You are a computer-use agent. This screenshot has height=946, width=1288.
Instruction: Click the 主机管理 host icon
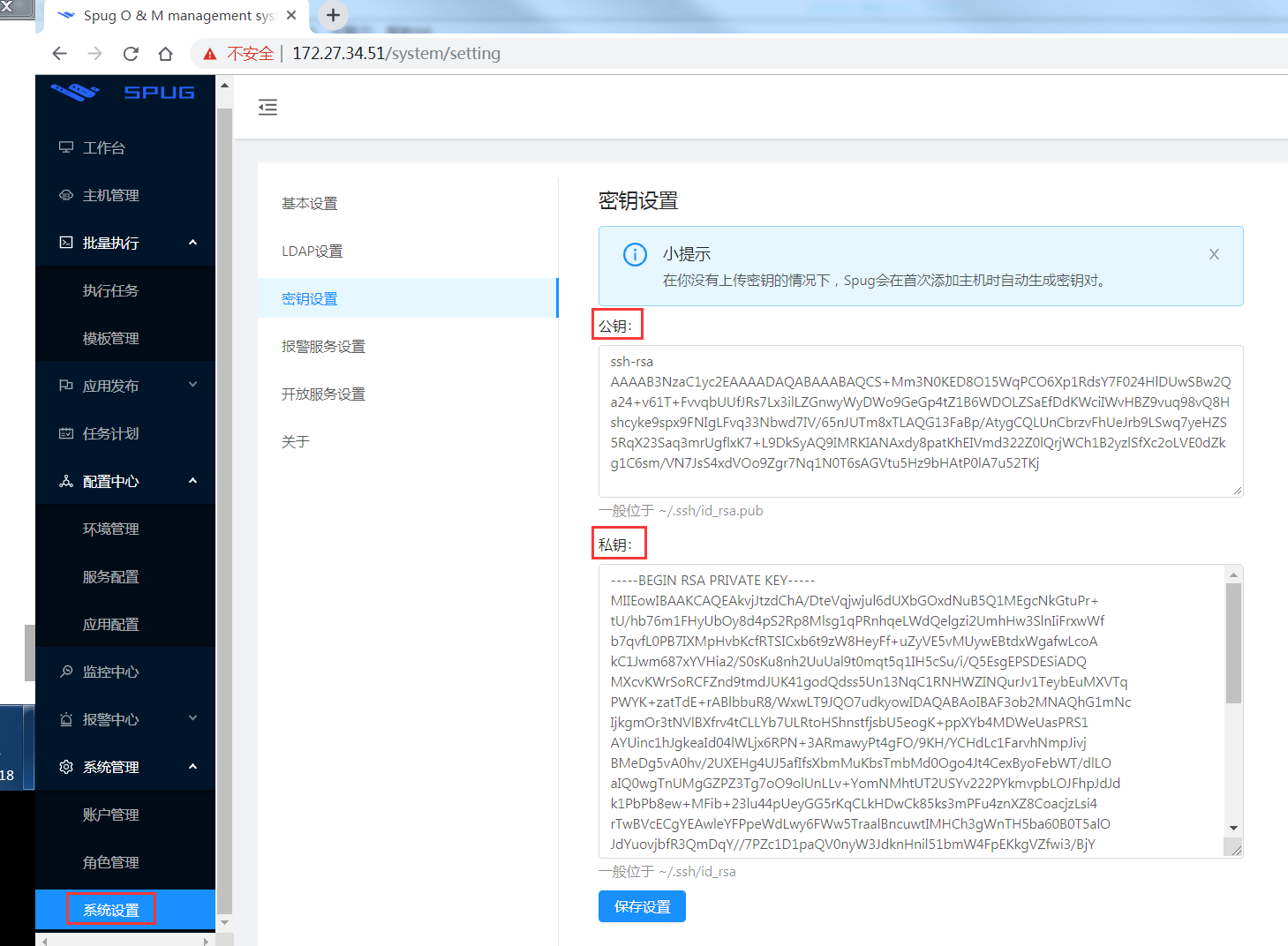coord(66,195)
